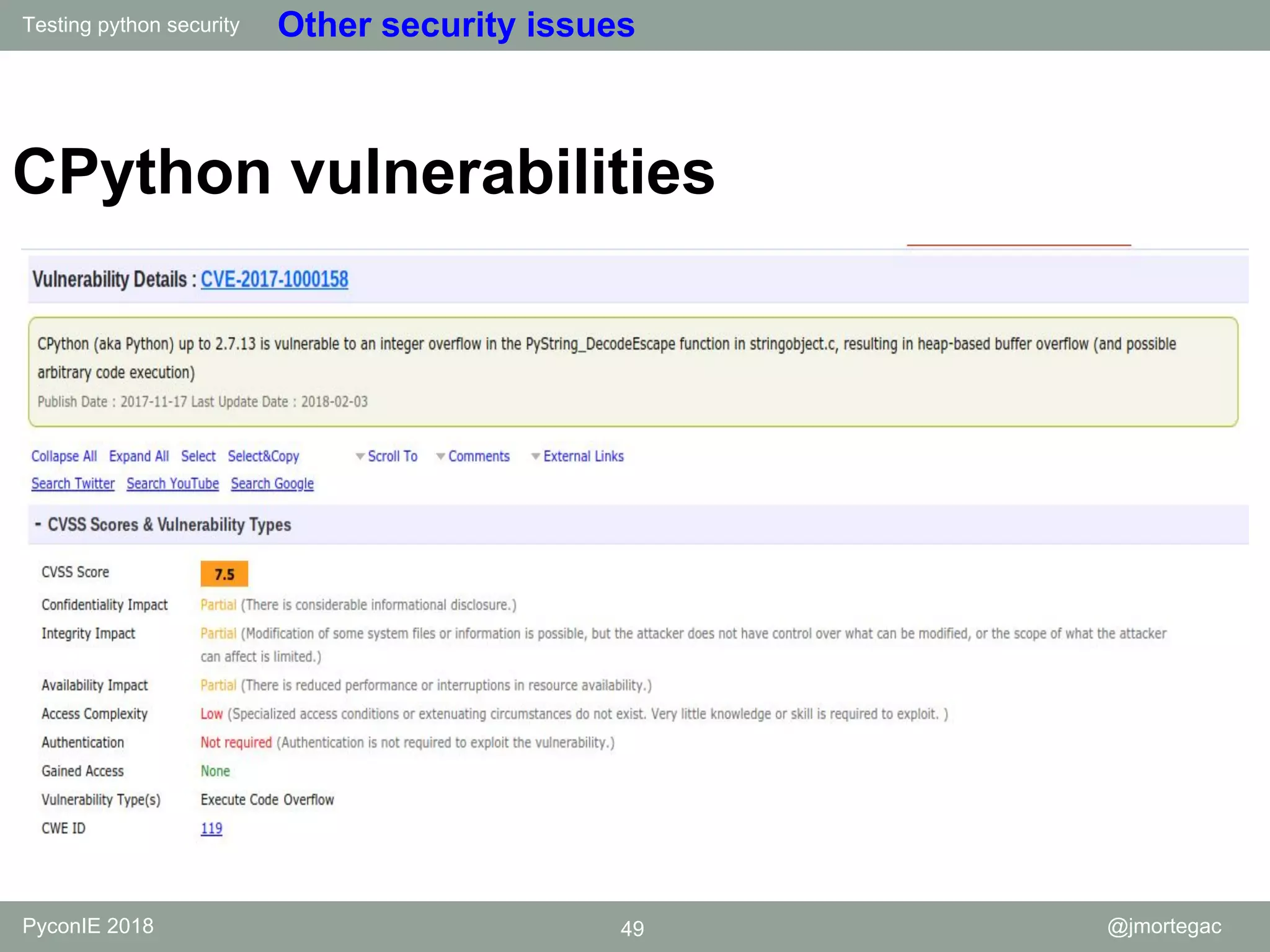The height and width of the screenshot is (952, 1270).
Task: Click the @jmortegac handle
Action: point(1164,926)
